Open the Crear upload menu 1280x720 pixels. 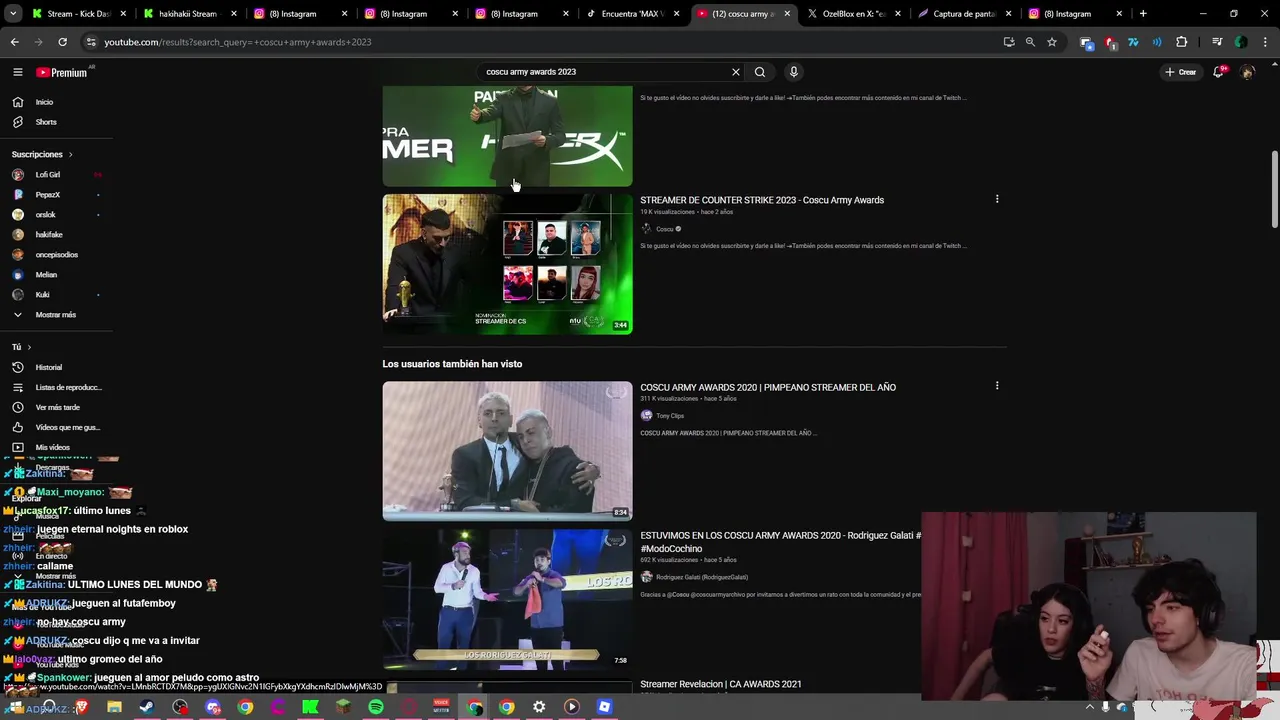tap(1180, 72)
